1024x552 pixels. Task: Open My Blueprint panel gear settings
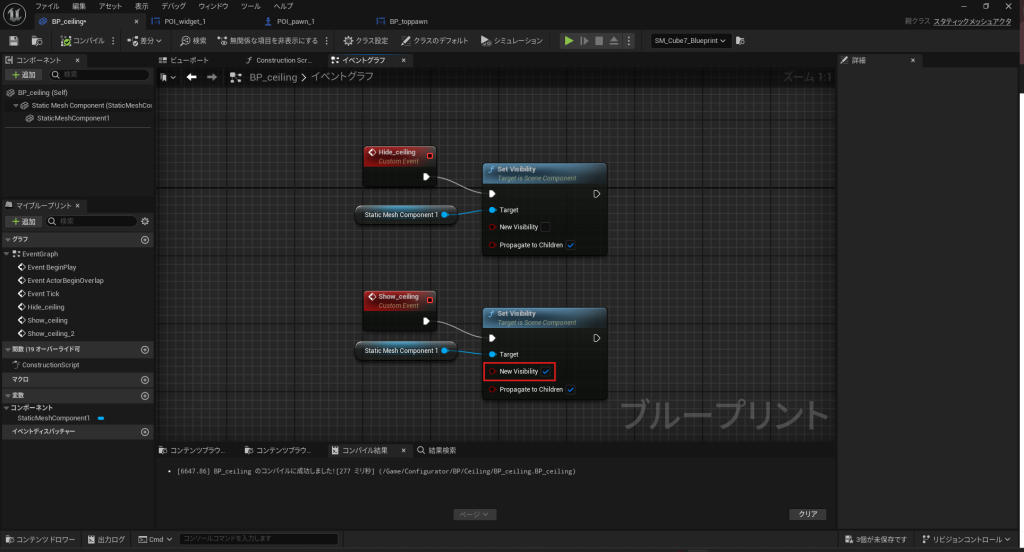145,221
